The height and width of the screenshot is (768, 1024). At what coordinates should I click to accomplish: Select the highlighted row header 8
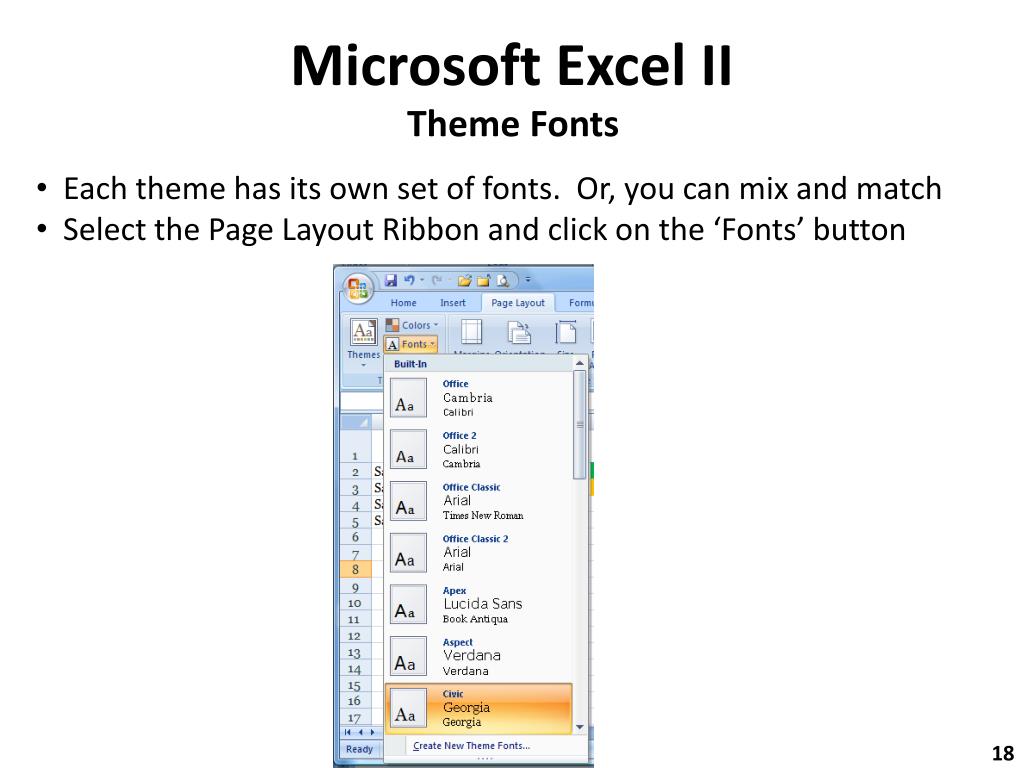pos(355,569)
